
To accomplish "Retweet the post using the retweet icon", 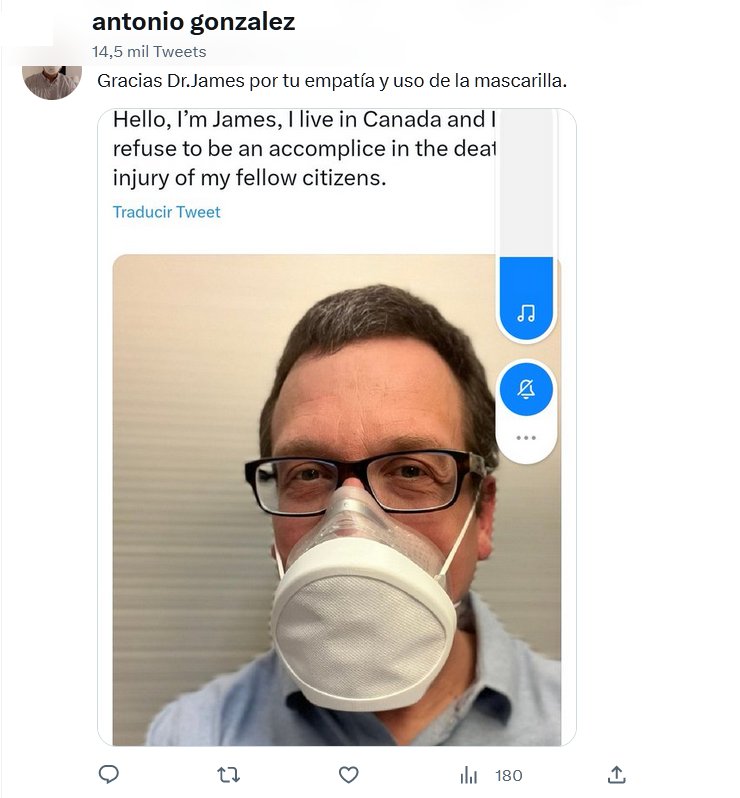I will 229,775.
